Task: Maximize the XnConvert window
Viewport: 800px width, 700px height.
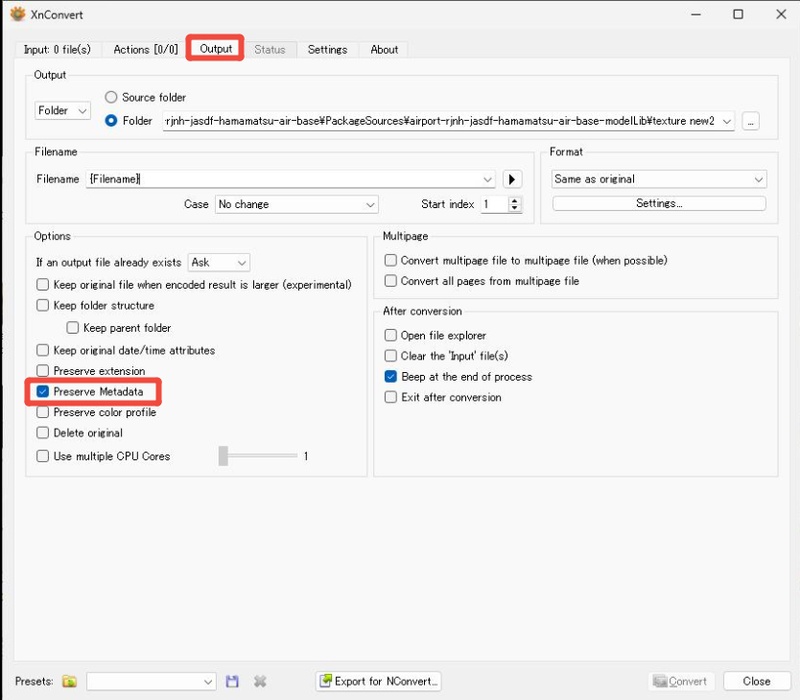Action: pyautogui.click(x=738, y=14)
